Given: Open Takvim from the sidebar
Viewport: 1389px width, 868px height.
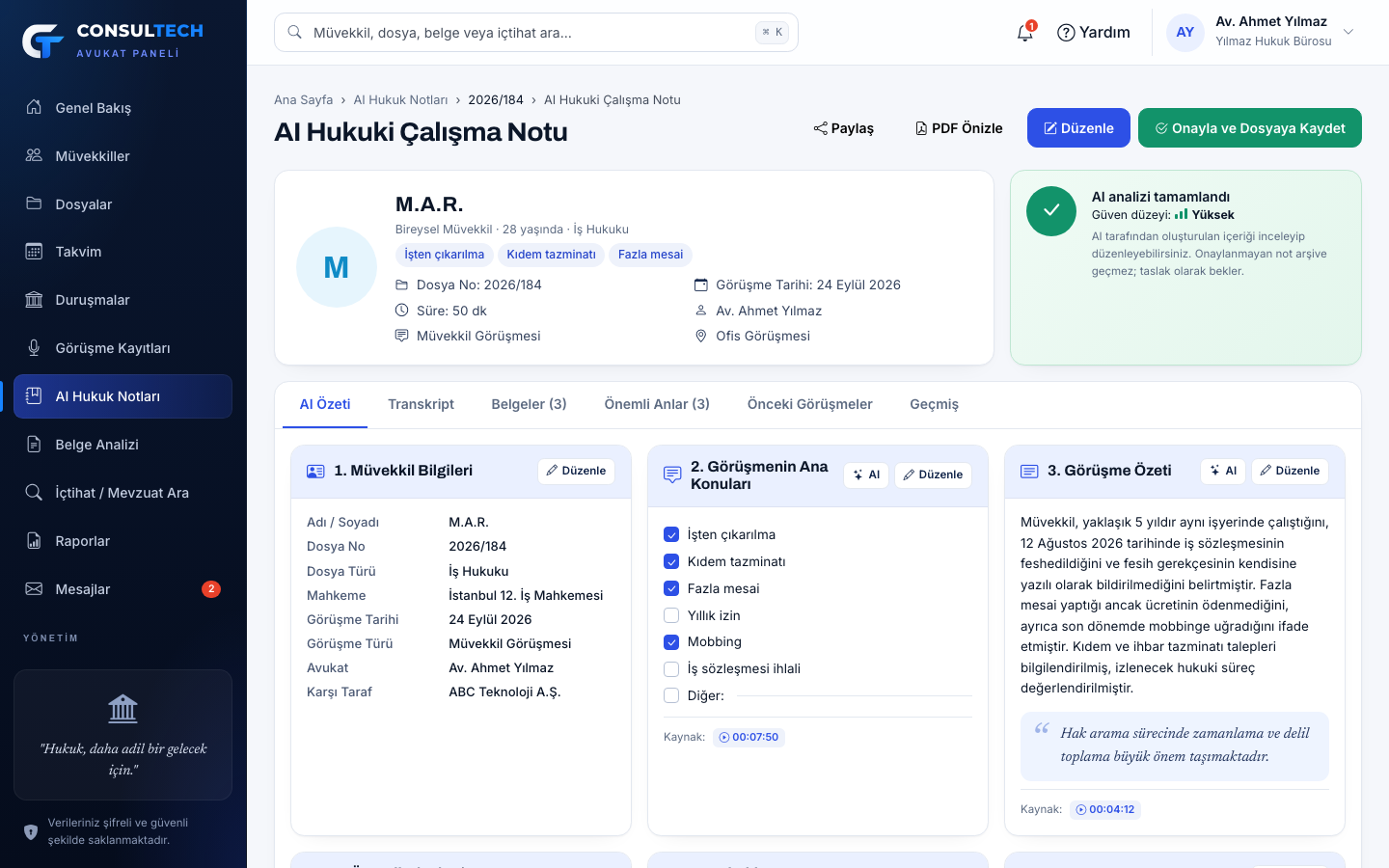Looking at the screenshot, I should tap(123, 252).
